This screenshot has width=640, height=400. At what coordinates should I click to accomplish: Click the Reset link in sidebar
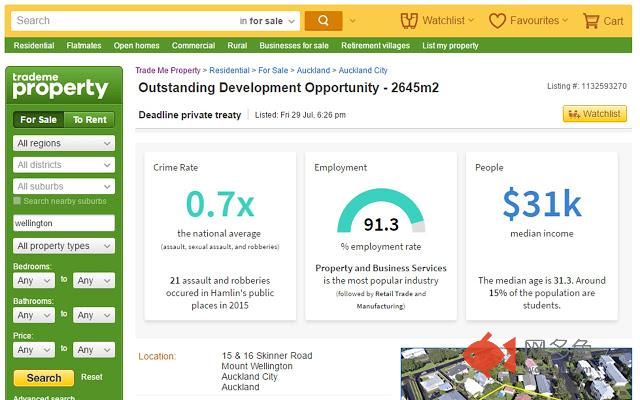click(x=91, y=377)
